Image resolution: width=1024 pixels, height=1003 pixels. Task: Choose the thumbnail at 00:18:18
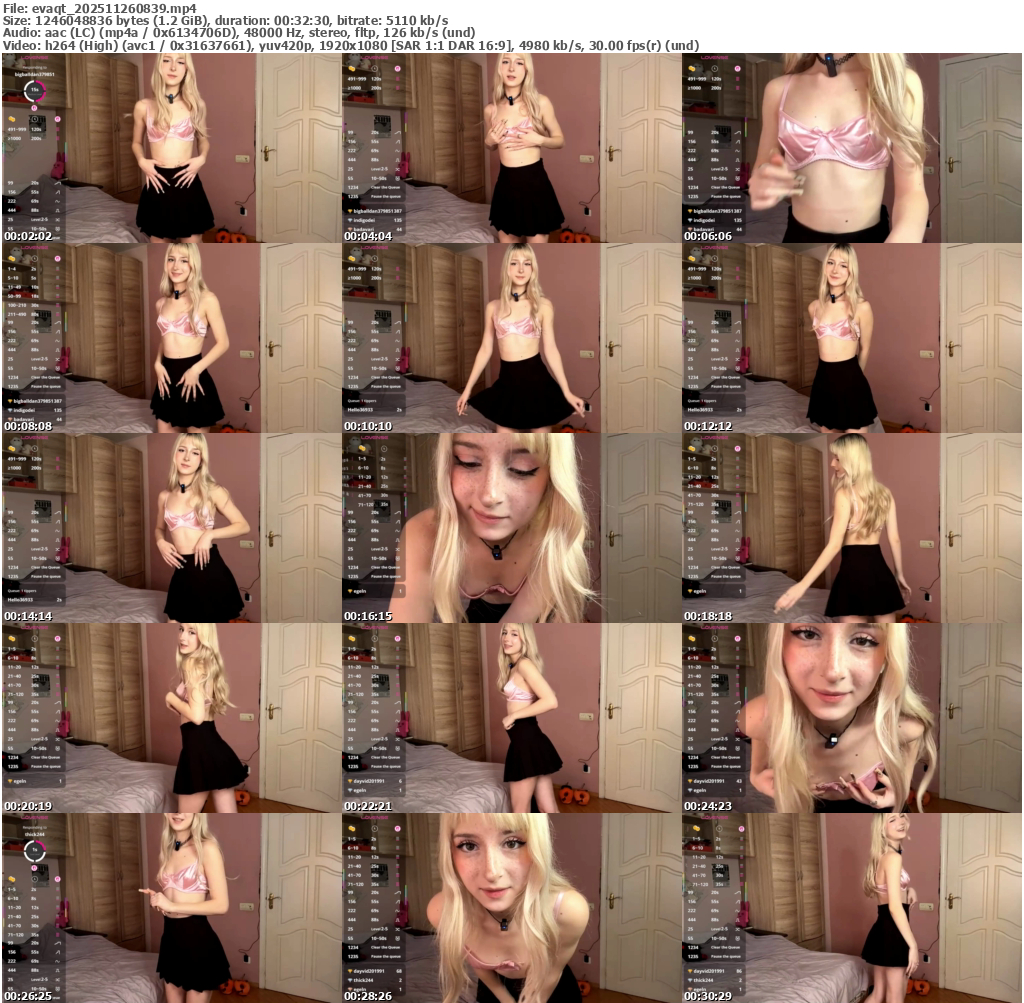pyautogui.click(x=852, y=528)
